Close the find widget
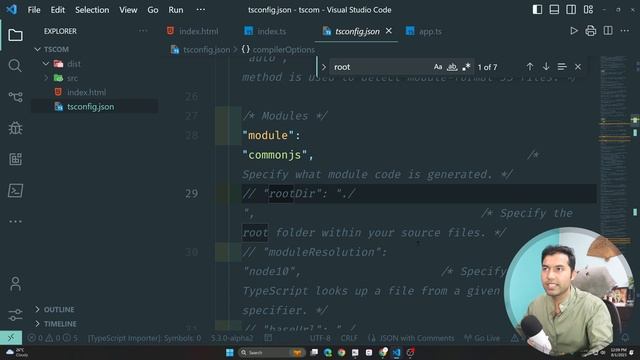Image resolution: width=640 pixels, height=360 pixels. pos(578,67)
